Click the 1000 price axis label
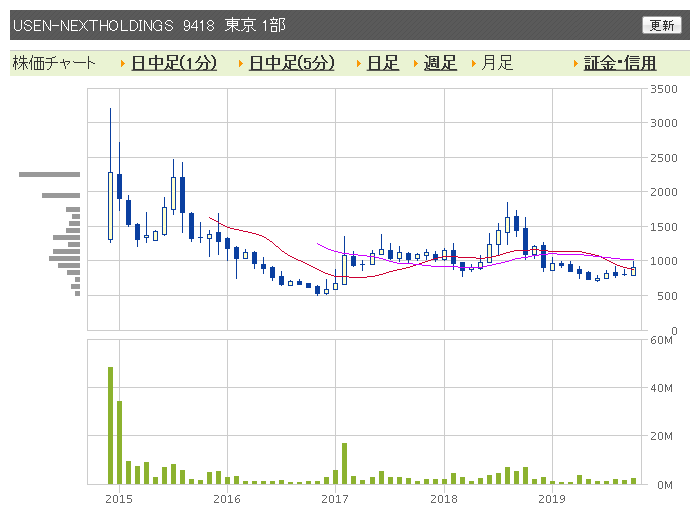The width and height of the screenshot is (700, 525). [x=664, y=261]
